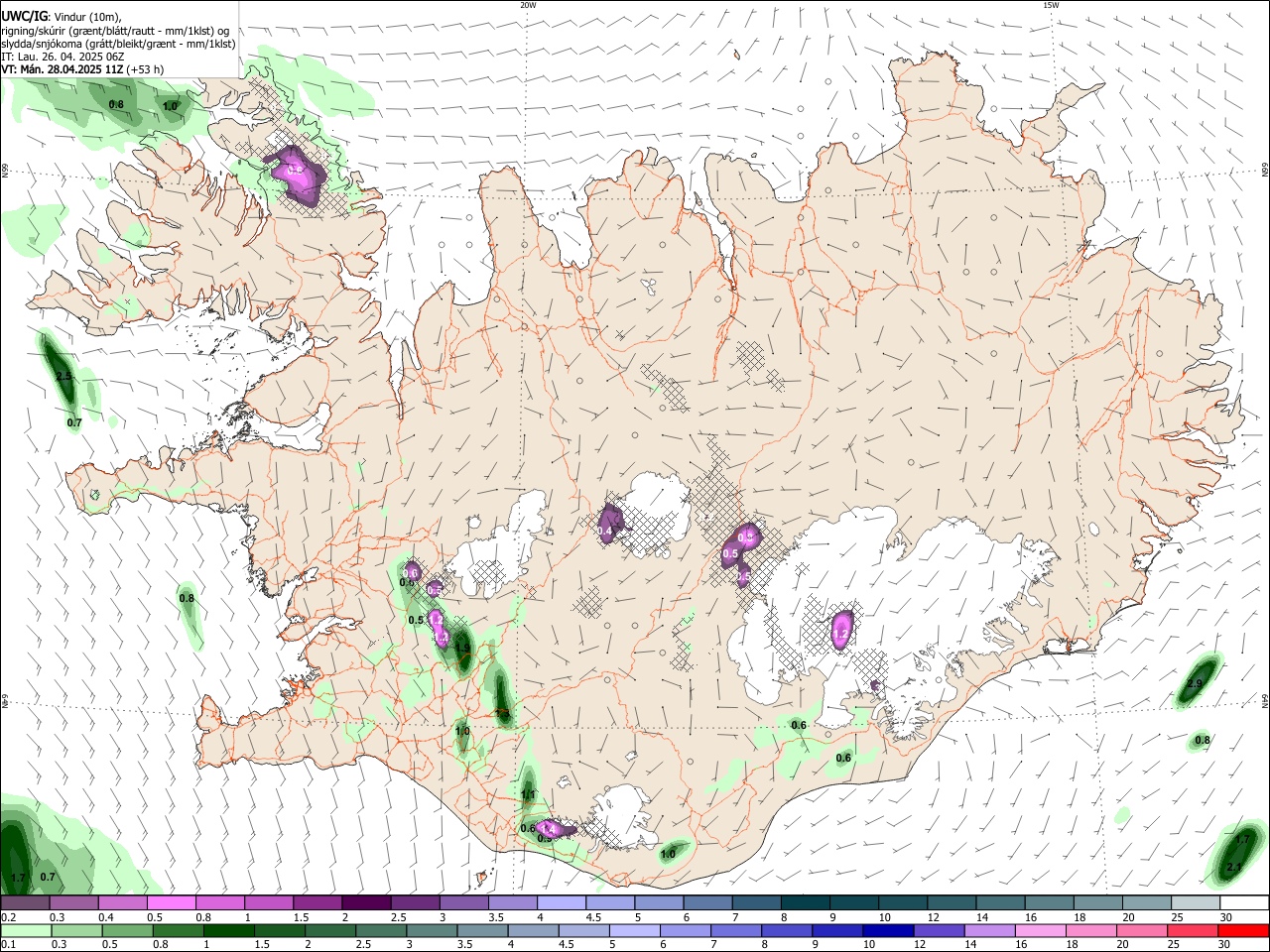Click the '15W' longitude label
The image size is (1270, 952).
coord(1050,5)
